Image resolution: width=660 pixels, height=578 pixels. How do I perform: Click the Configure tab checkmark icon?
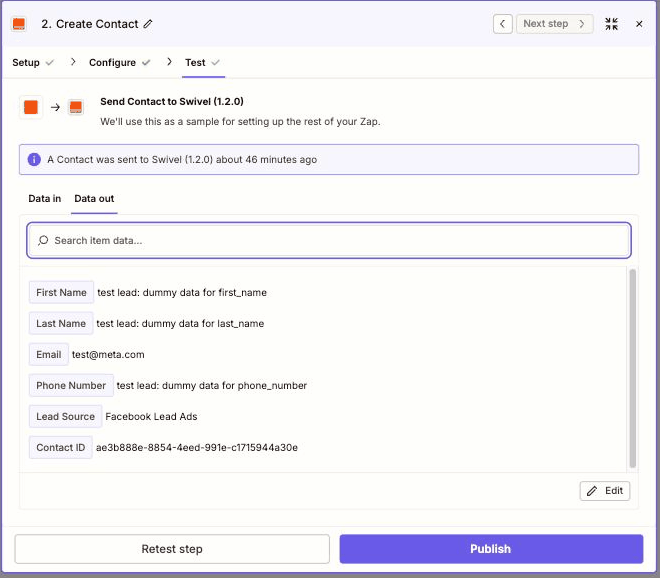146,63
